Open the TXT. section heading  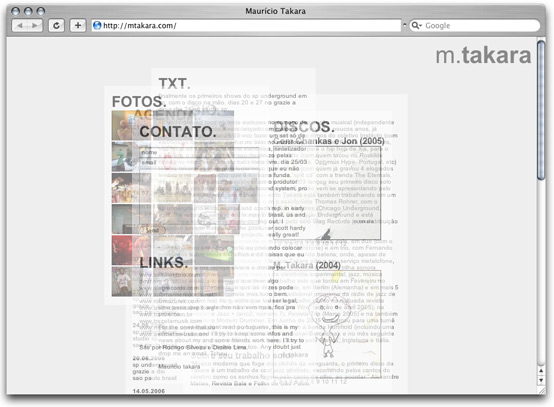pos(175,84)
